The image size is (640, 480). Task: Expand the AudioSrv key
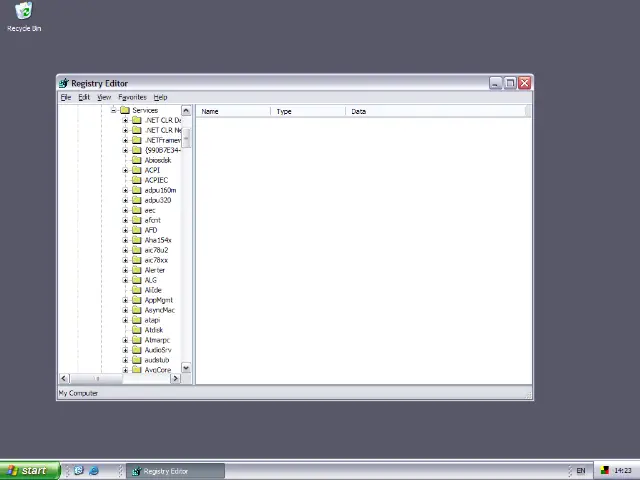click(x=125, y=350)
